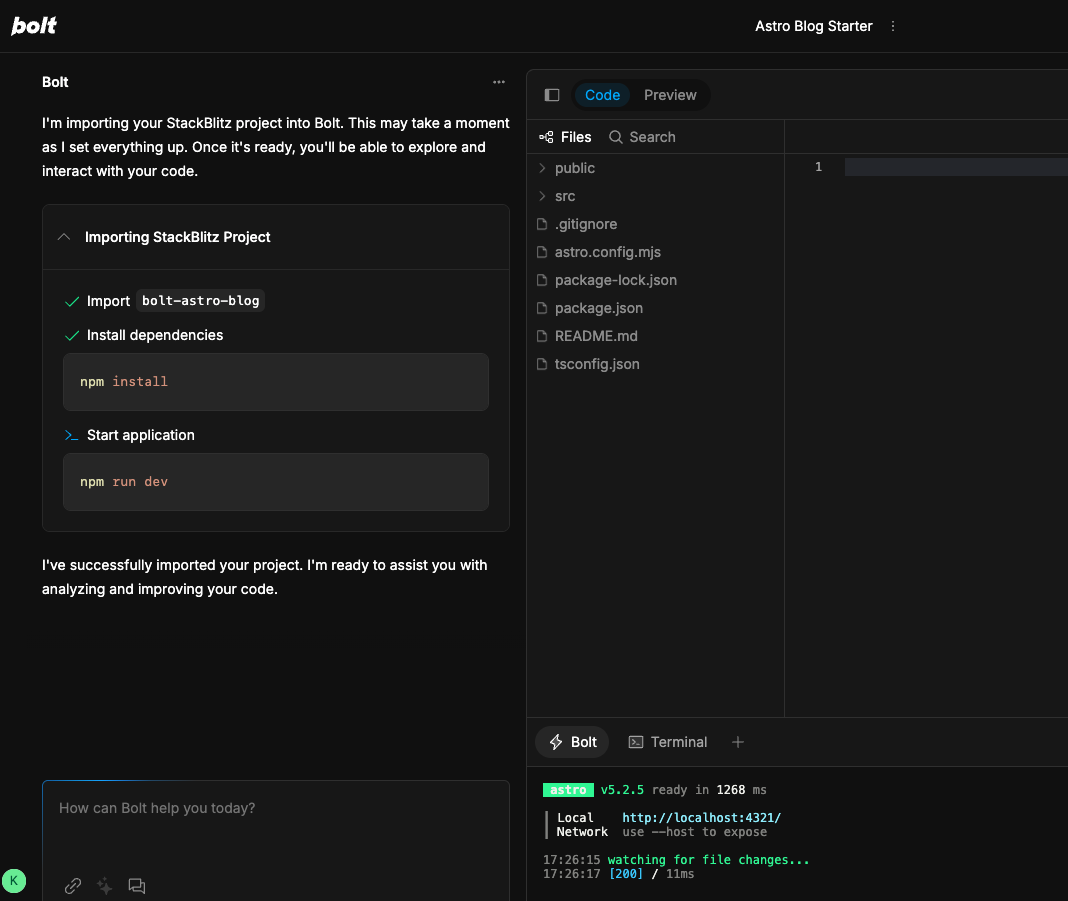Click the chat input asking how Bolt can help
This screenshot has width=1068, height=901.
pos(275,808)
